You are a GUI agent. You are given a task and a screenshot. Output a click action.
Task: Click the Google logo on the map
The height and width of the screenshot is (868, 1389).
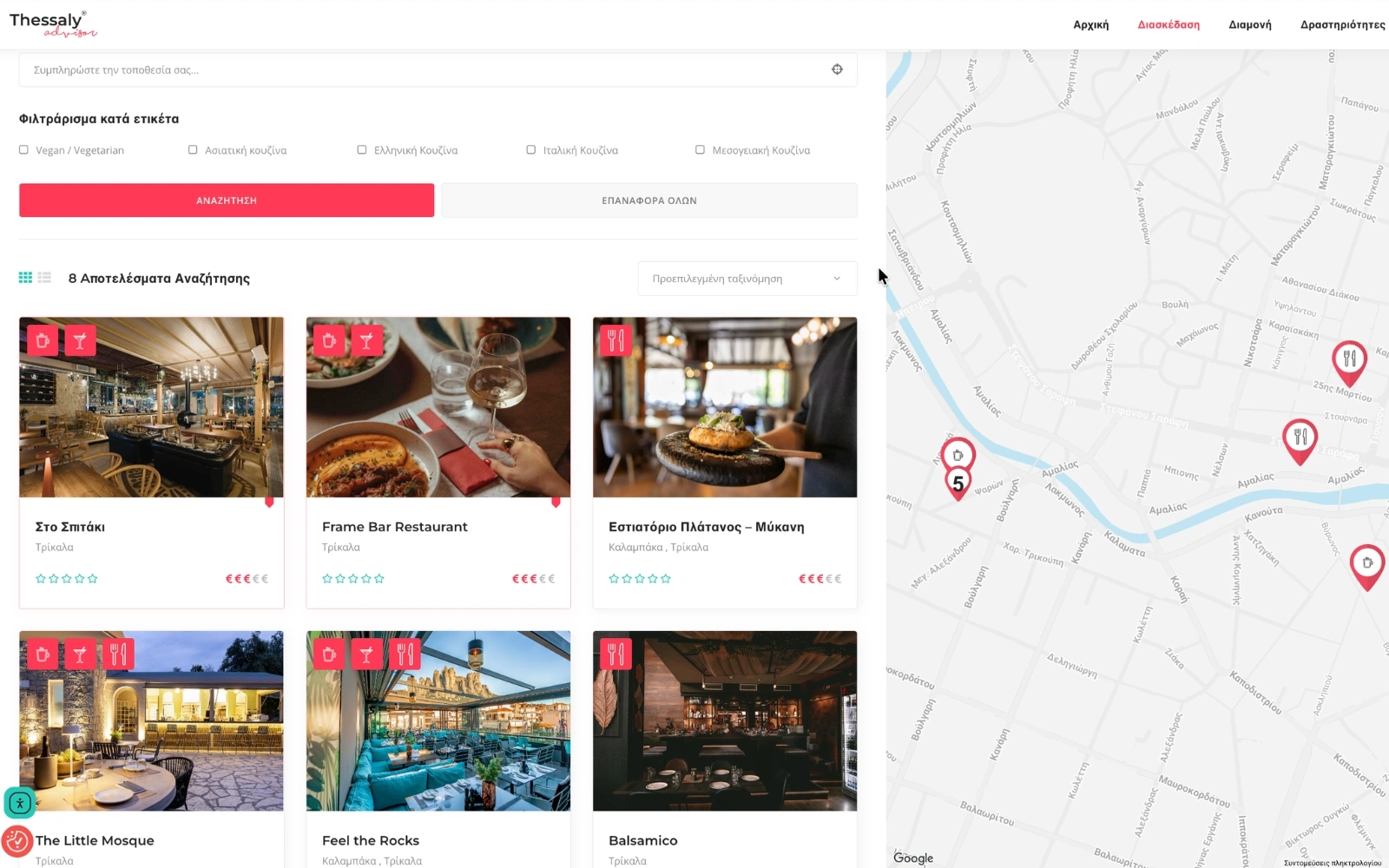click(x=913, y=858)
